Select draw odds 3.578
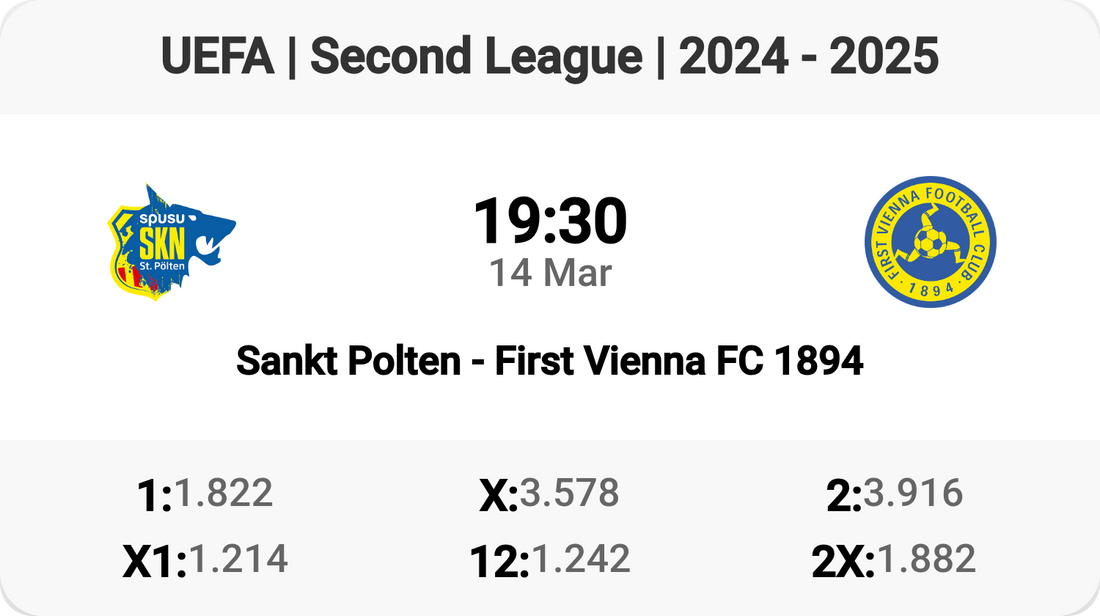This screenshot has width=1100, height=616. point(569,493)
